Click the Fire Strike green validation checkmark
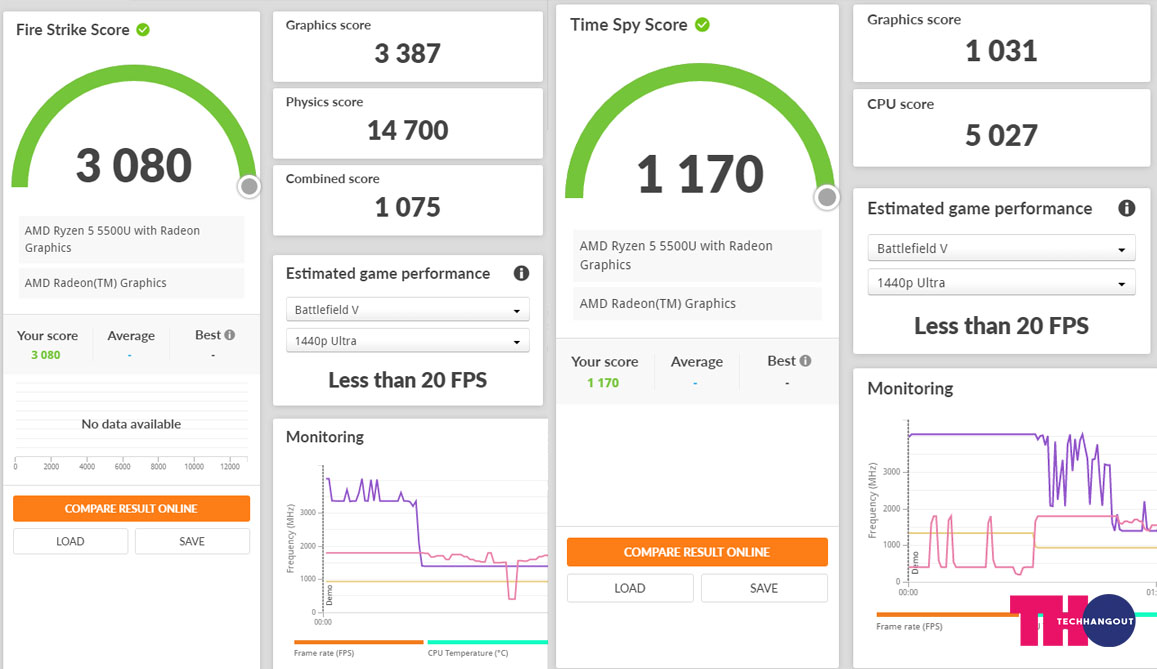This screenshot has height=669, width=1157. pos(143,30)
